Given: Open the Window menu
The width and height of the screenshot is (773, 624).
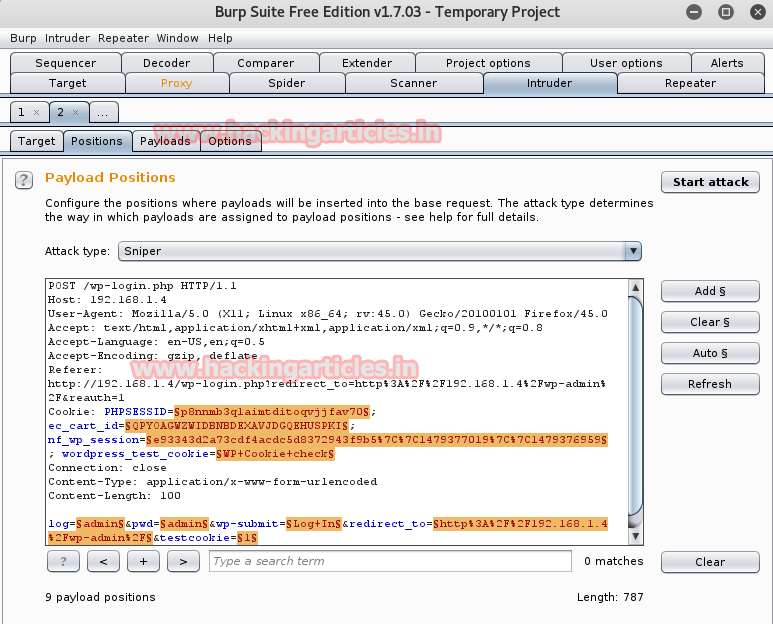Looking at the screenshot, I should (177, 38).
